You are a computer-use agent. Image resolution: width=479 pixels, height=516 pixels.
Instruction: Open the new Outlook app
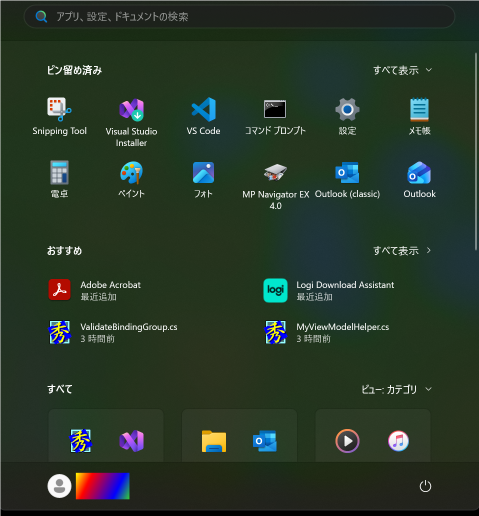pos(419,179)
